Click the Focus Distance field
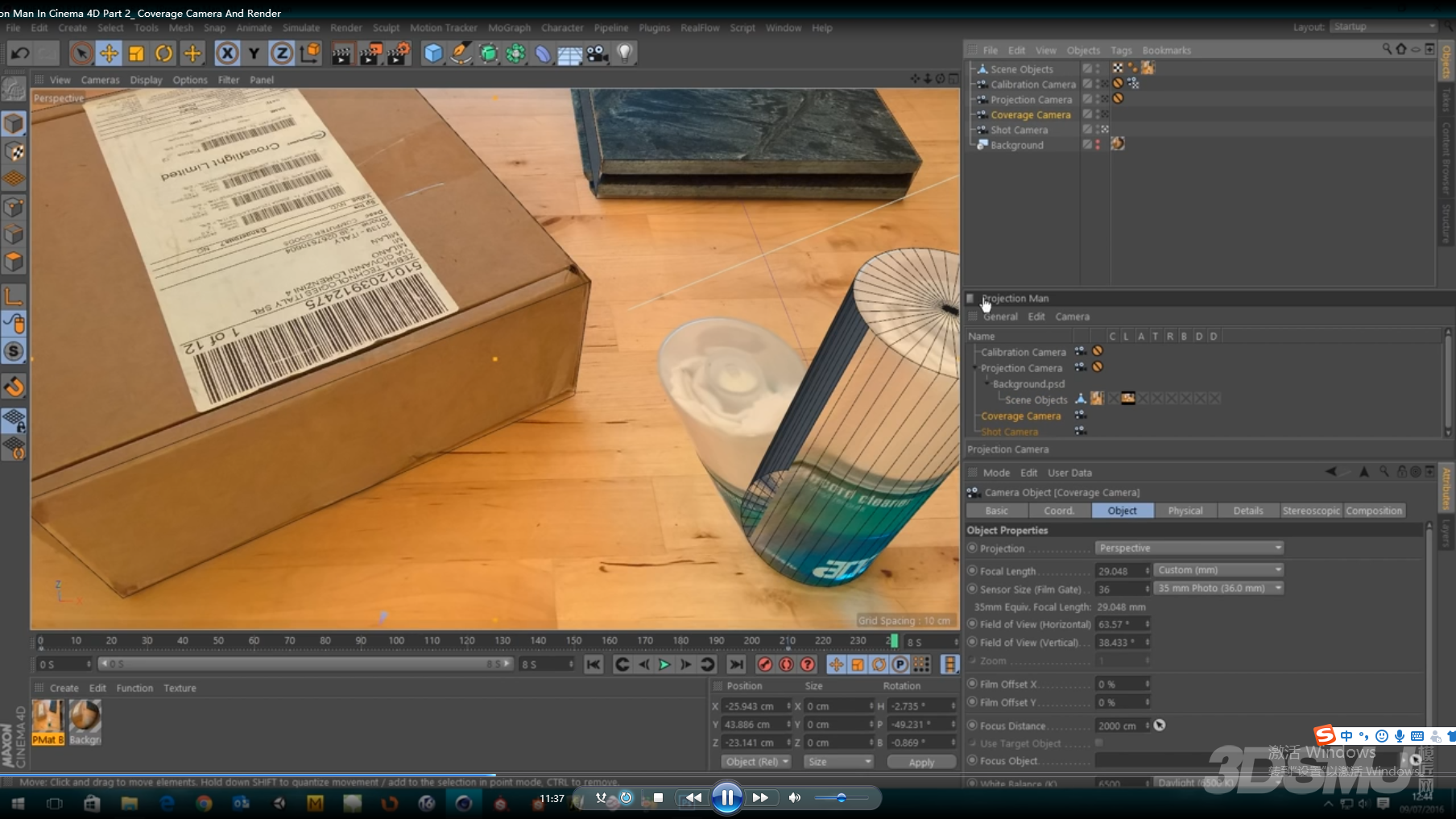The width and height of the screenshot is (1456, 819). (x=1121, y=726)
